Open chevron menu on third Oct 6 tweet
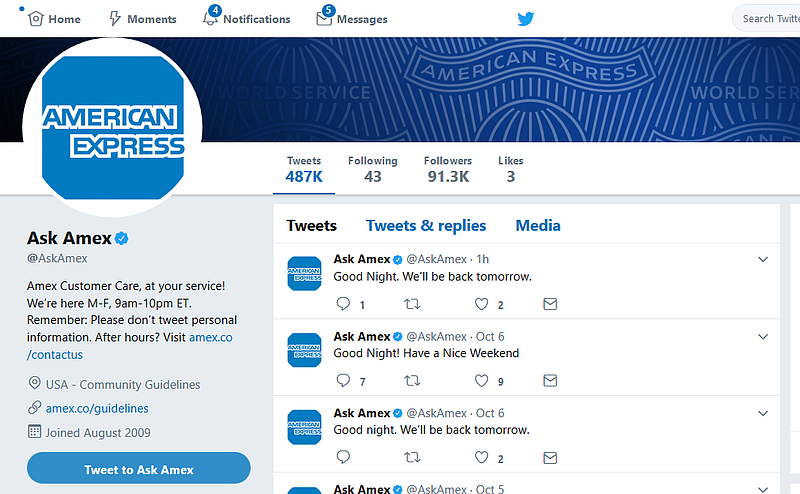Screen dimensions: 800x494 click(763, 413)
